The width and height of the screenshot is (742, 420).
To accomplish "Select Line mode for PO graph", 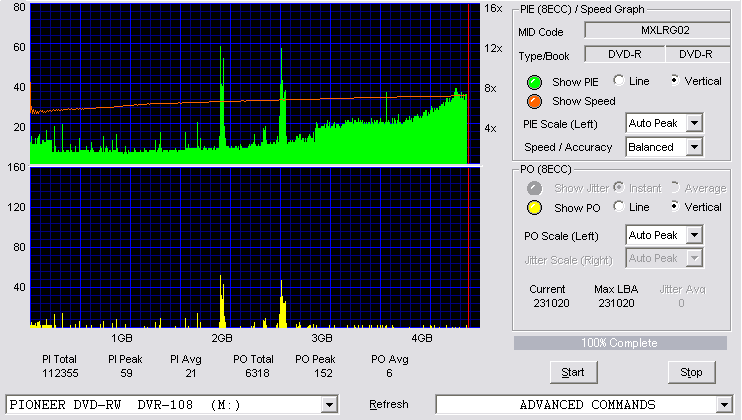I will [x=618, y=206].
